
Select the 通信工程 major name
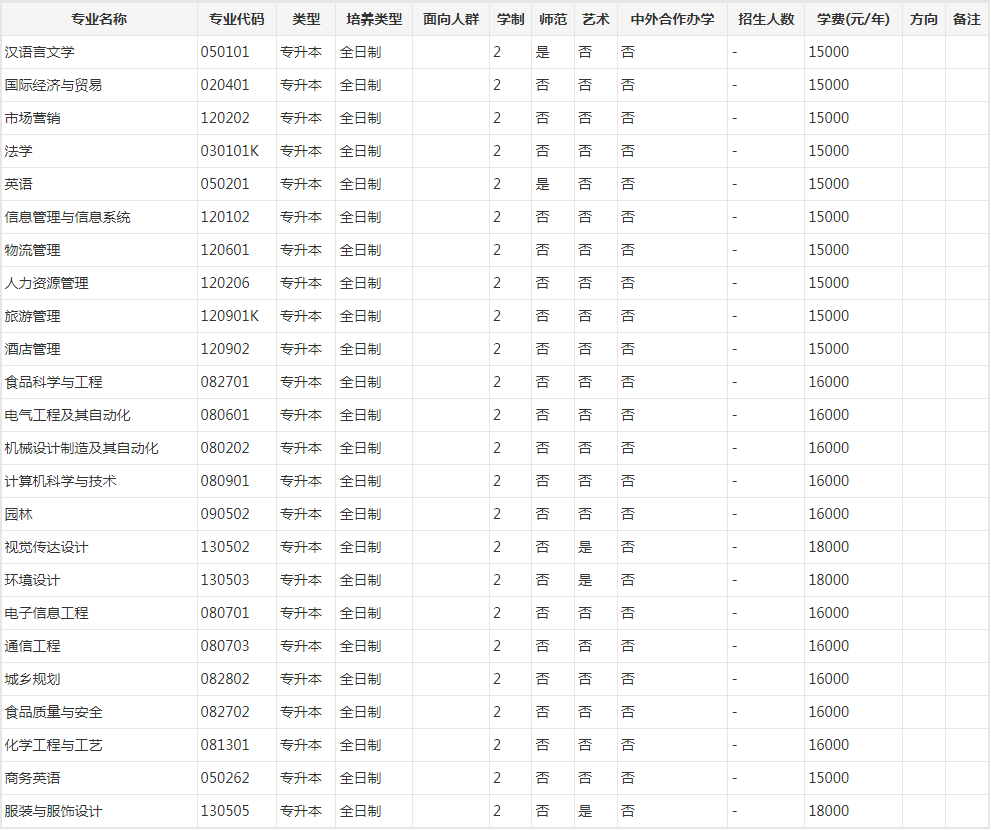coord(32,646)
